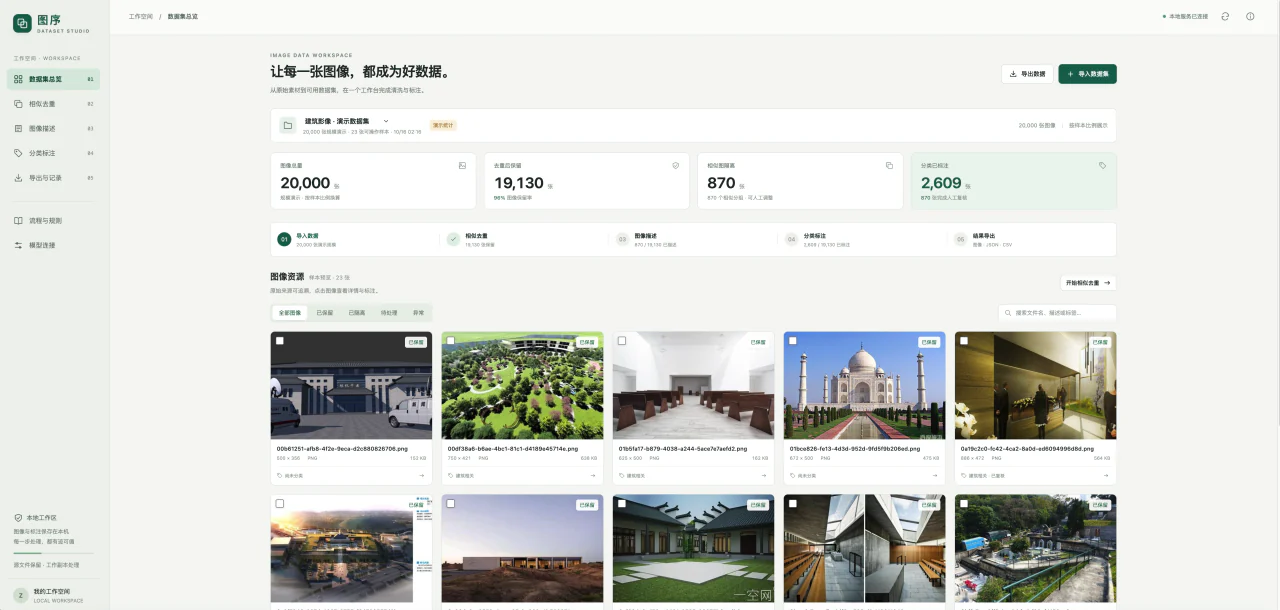Click the shield icon beside 本地工作区
Screen dimensions: 1280x610
point(18,518)
